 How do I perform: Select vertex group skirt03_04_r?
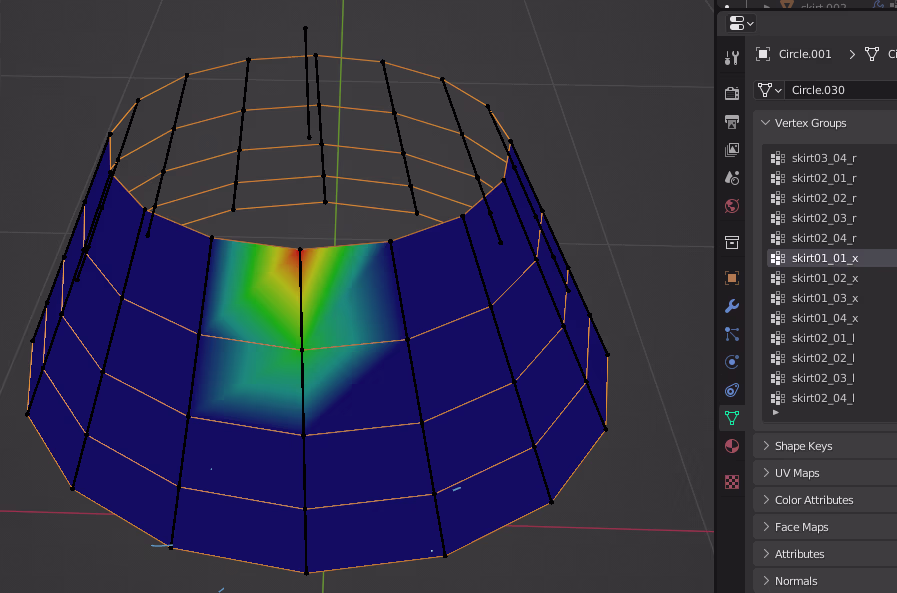click(832, 158)
